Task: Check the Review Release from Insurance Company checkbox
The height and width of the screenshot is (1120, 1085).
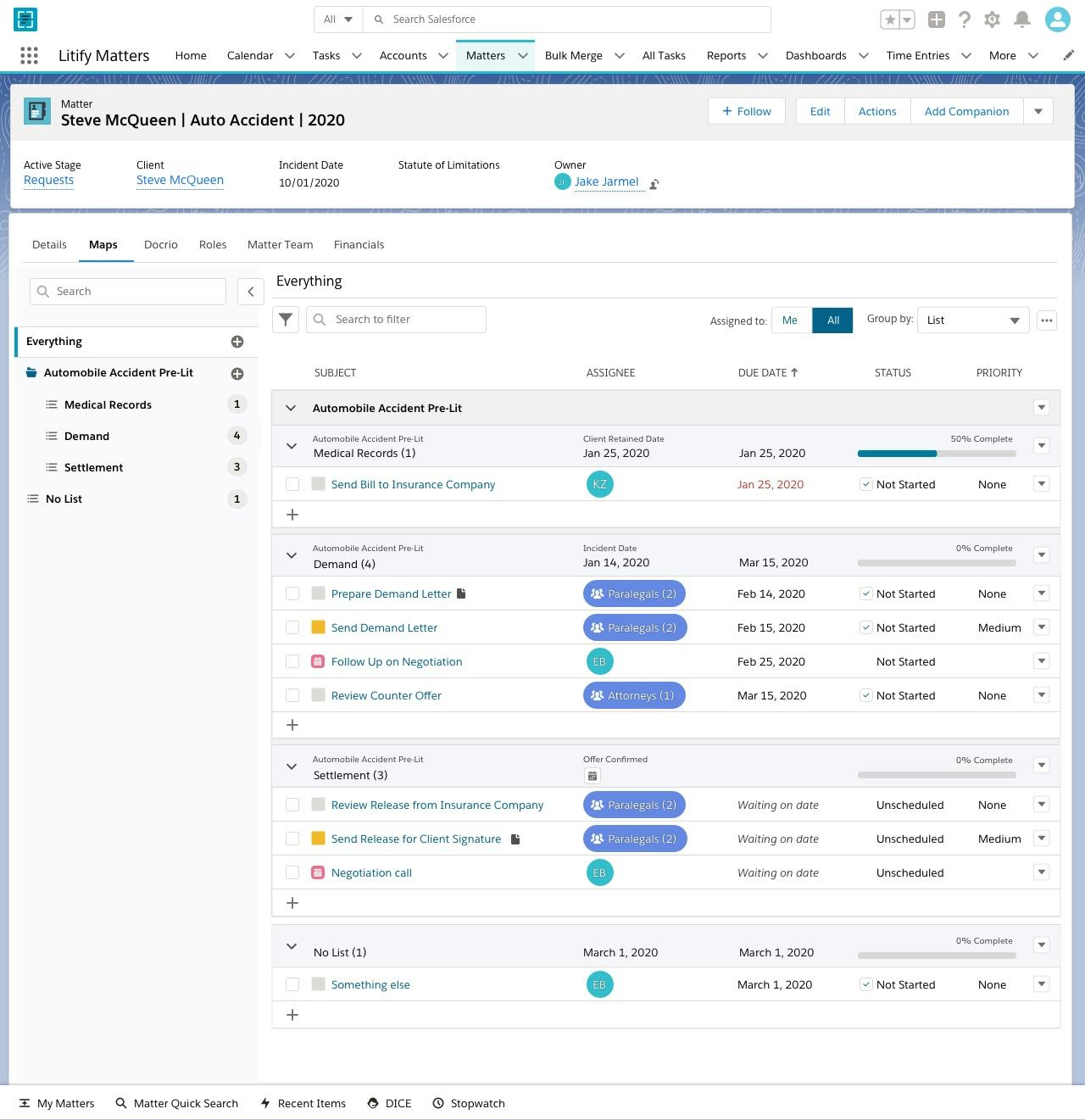Action: click(x=292, y=805)
